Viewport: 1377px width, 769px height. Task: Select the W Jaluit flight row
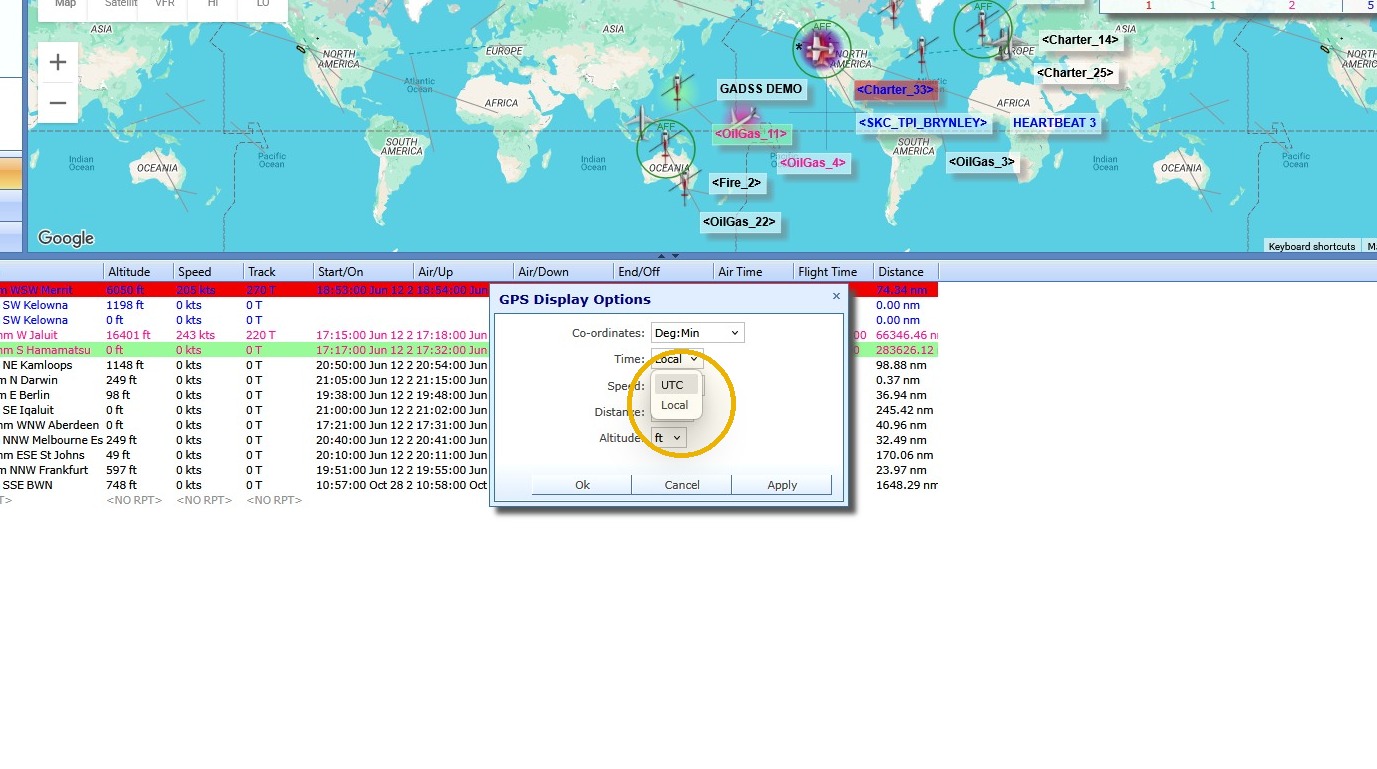pos(469,335)
